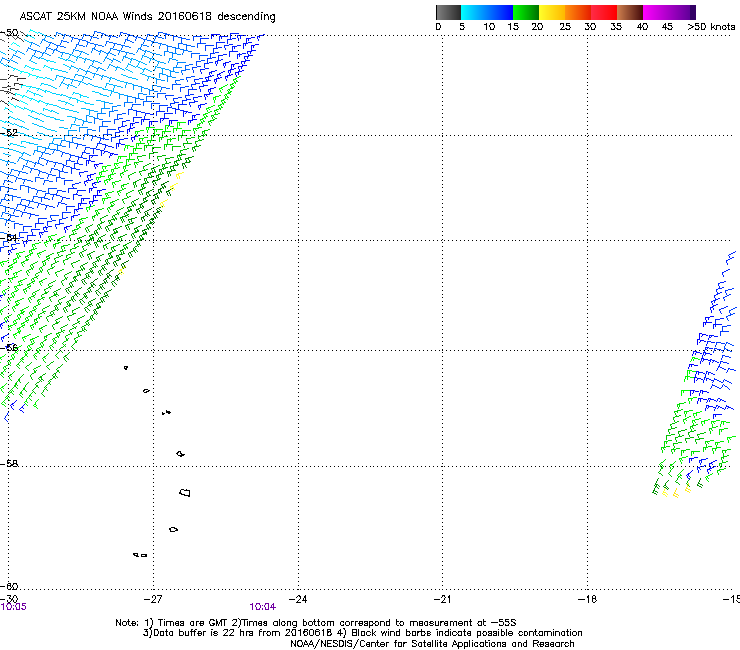Viewport: 740px width, 650px height.
Task: Click the '-18' longitude label
Action: point(587,599)
